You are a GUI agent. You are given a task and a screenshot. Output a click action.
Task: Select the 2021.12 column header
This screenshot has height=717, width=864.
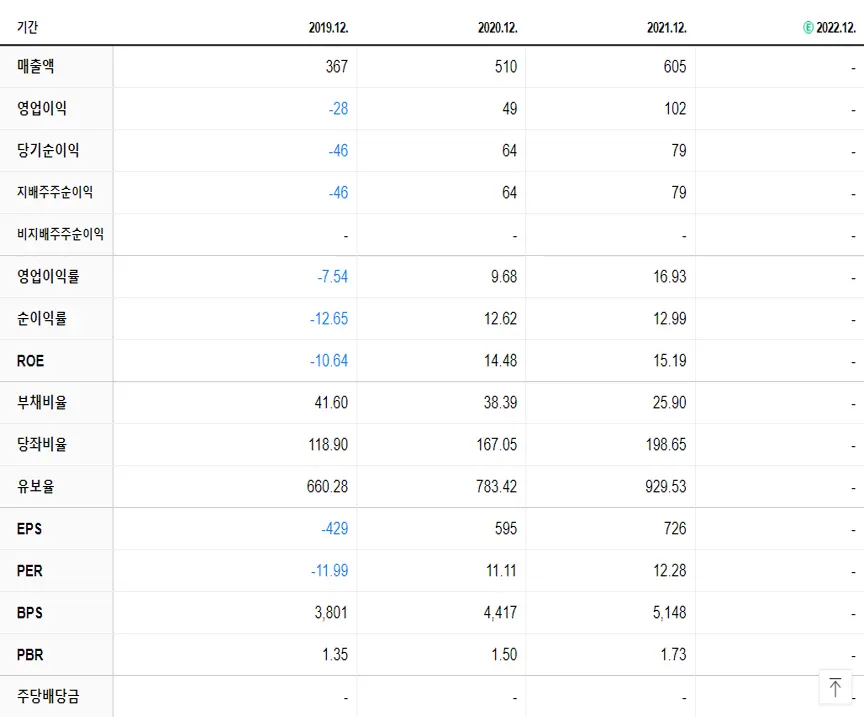[x=666, y=27]
